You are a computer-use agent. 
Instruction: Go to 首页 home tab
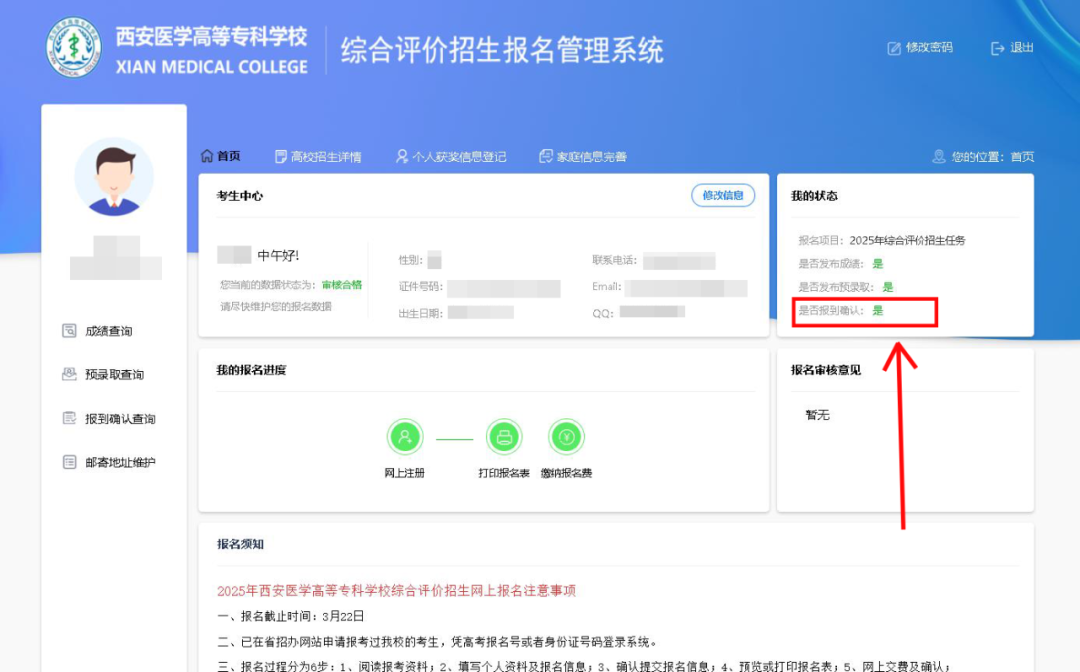(220, 156)
